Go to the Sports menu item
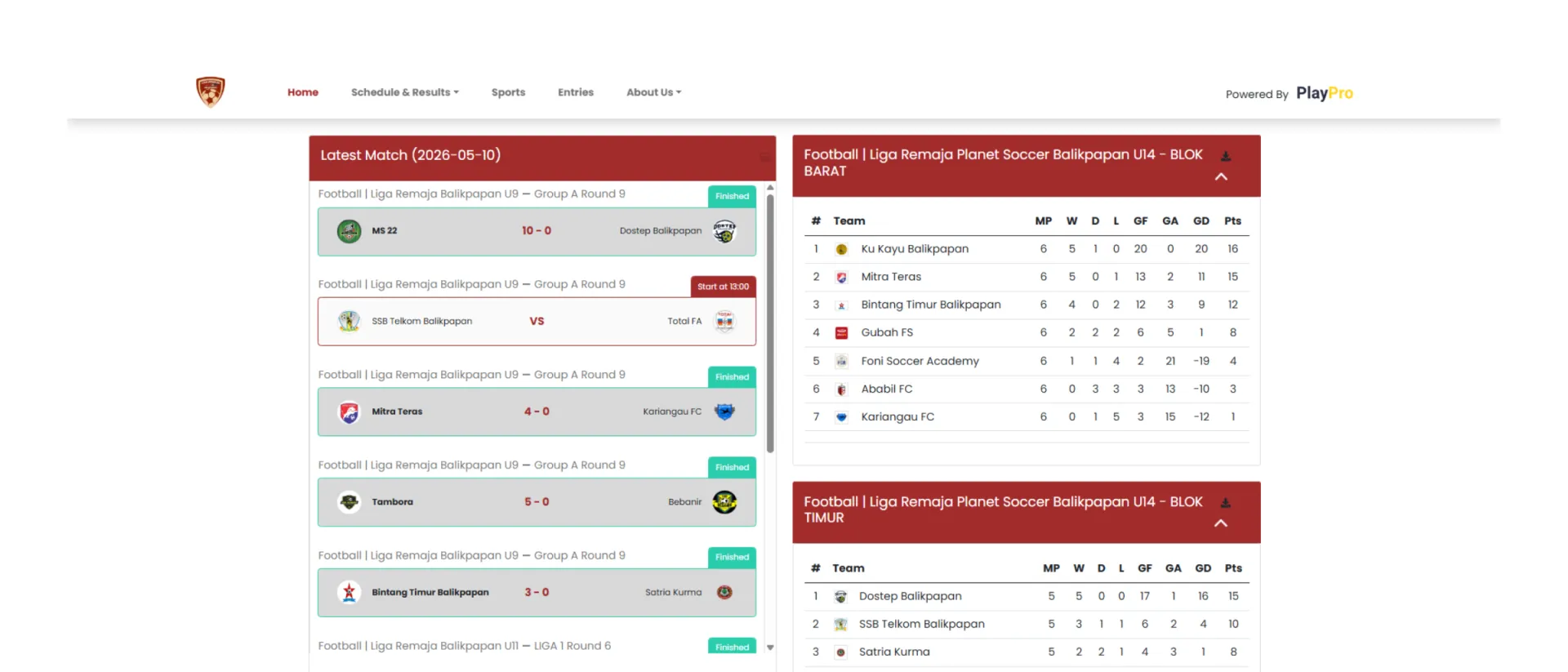 508,92
